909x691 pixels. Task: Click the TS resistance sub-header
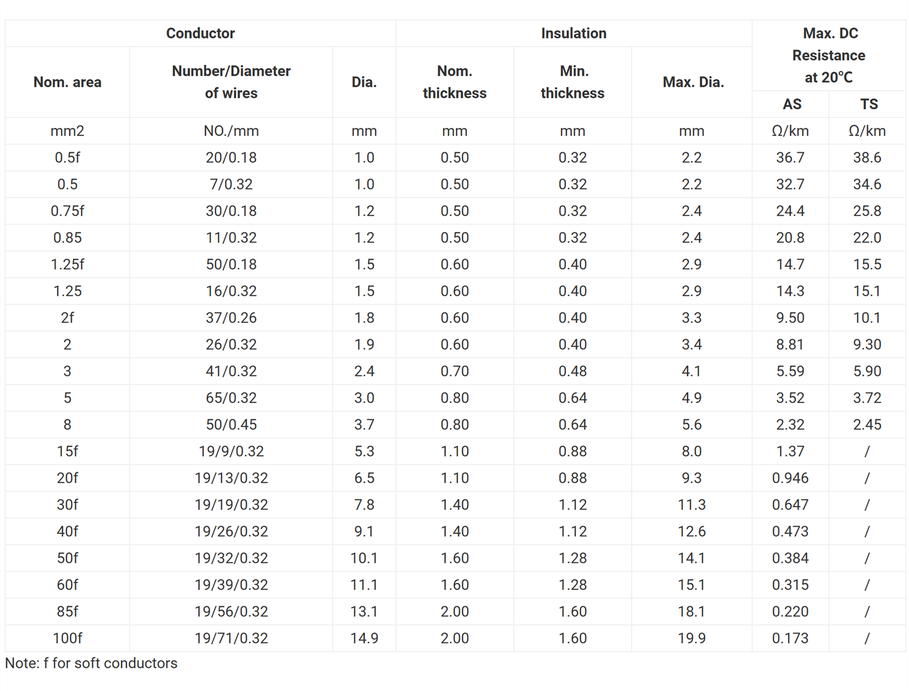(x=868, y=104)
